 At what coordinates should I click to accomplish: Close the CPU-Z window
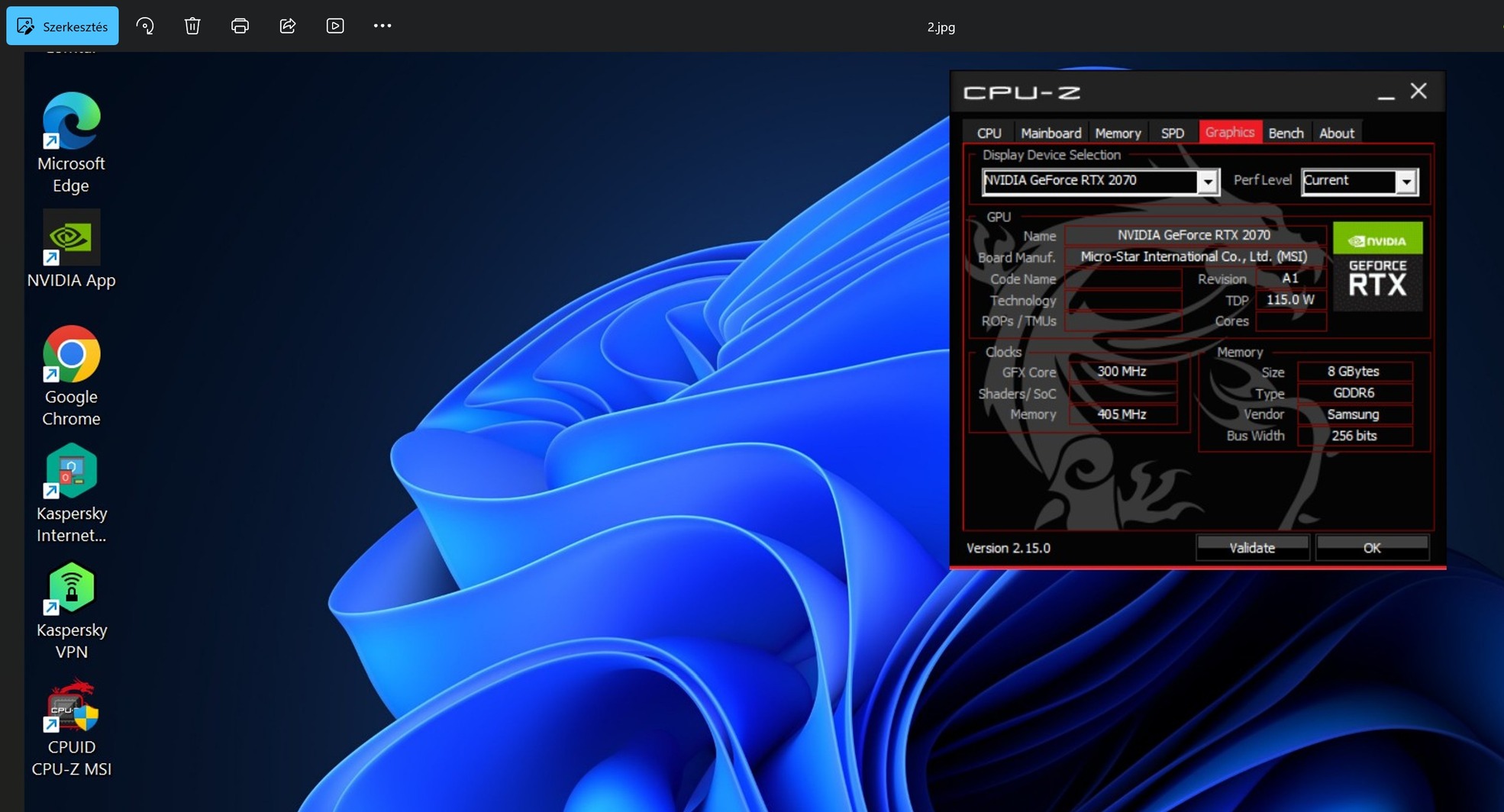coord(1418,91)
